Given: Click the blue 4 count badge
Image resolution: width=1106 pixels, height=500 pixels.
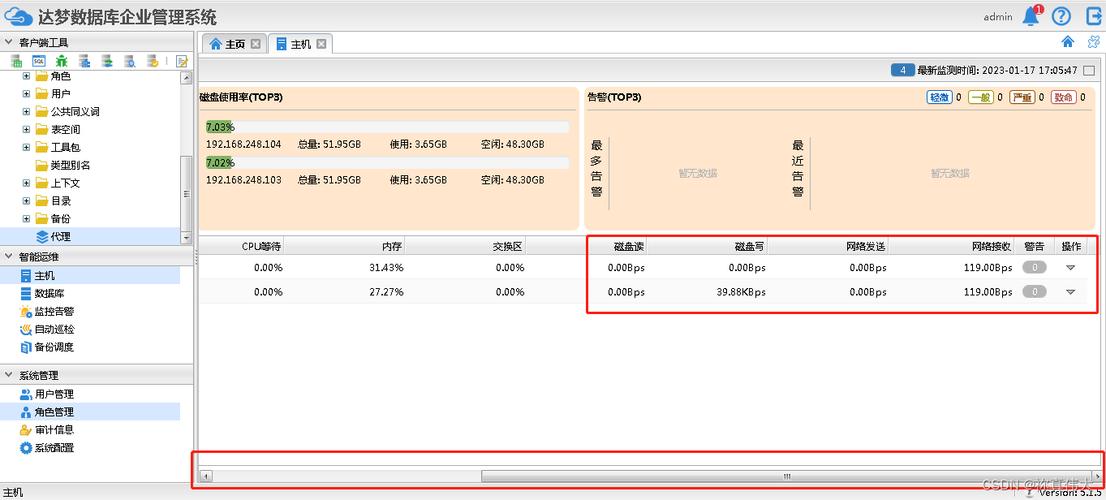Looking at the screenshot, I should coord(903,71).
